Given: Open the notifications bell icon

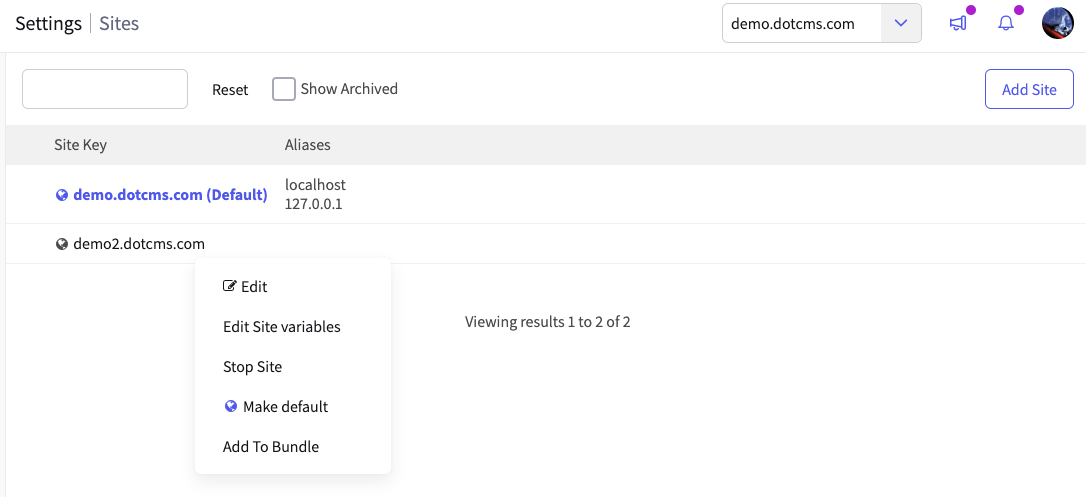Looking at the screenshot, I should (x=1006, y=24).
